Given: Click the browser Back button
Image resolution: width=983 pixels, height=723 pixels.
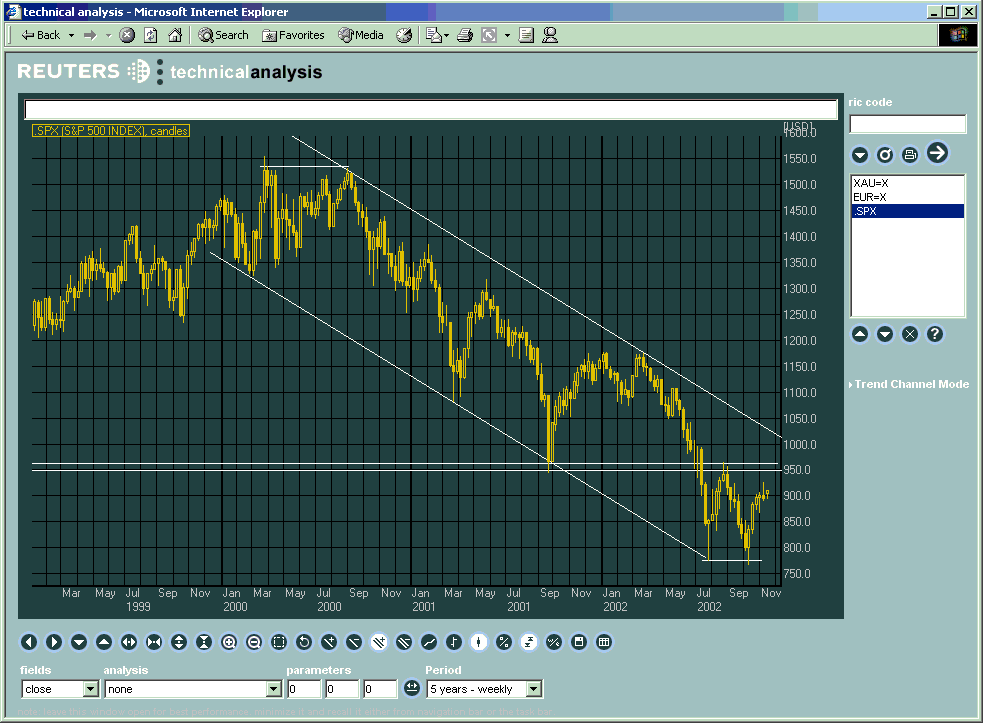Looking at the screenshot, I should (x=41, y=35).
